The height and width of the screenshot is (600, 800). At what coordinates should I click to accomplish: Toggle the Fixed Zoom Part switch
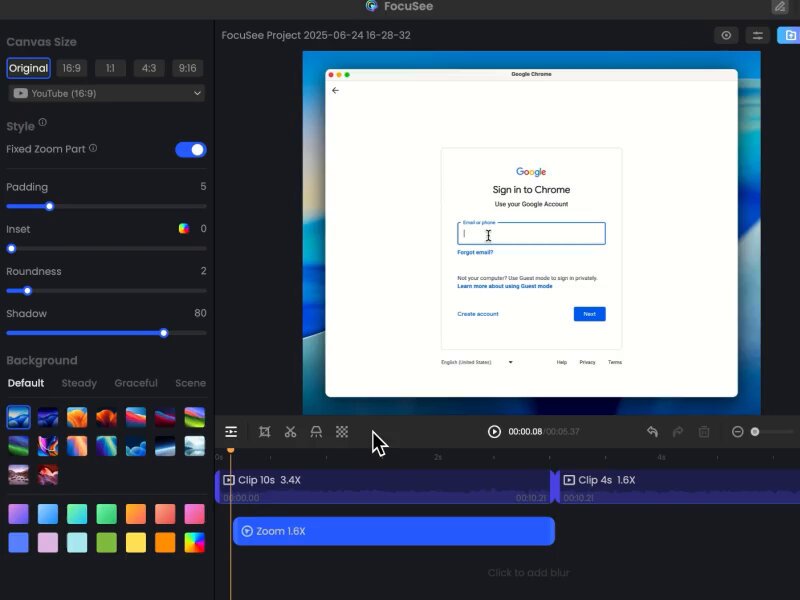coord(191,149)
